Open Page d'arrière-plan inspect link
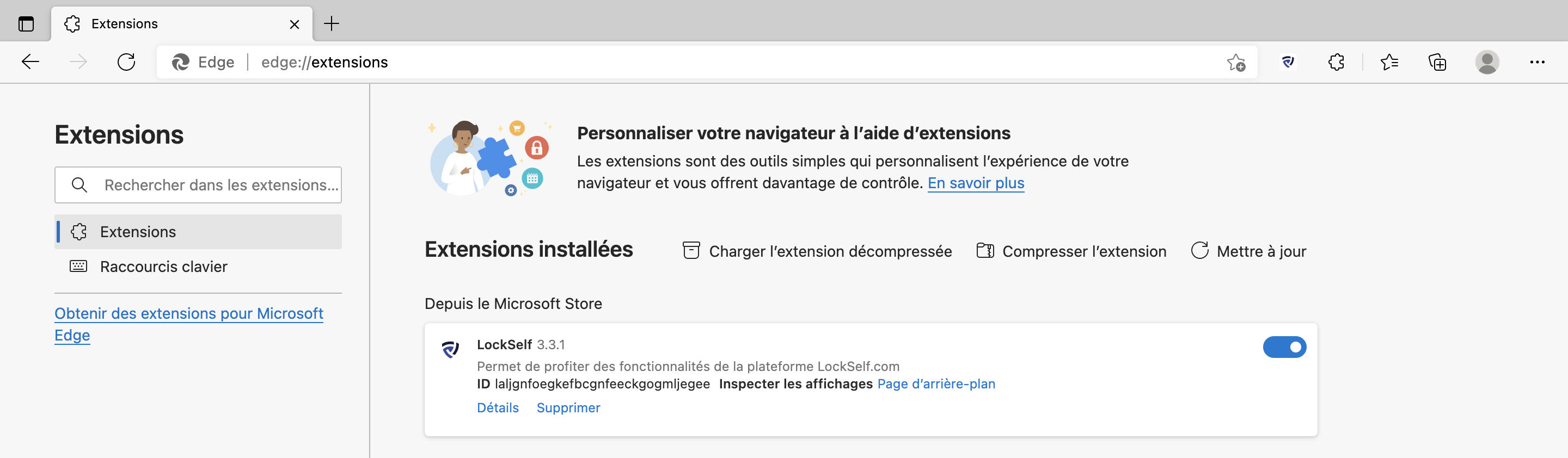Image resolution: width=1568 pixels, height=458 pixels. 936,384
